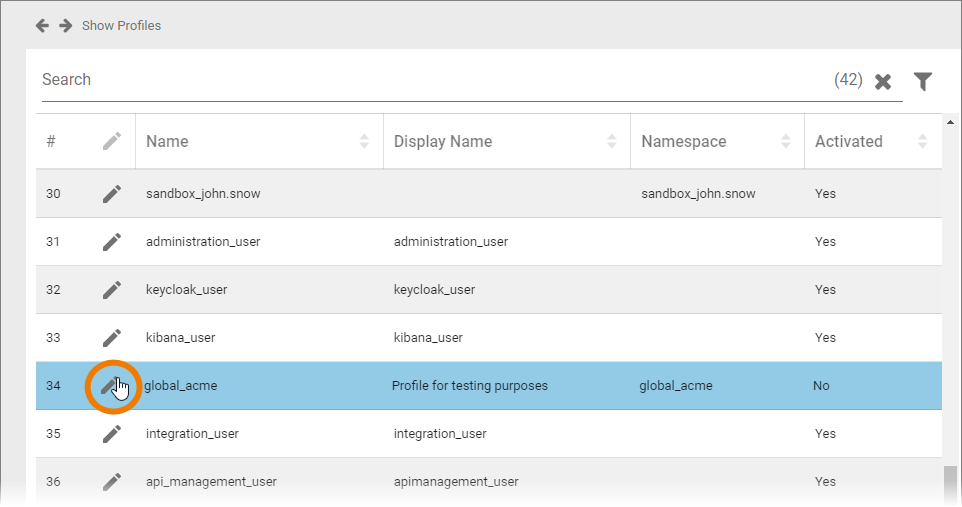962x507 pixels.
Task: Select the kibana_user name cell
Action: (x=181, y=338)
